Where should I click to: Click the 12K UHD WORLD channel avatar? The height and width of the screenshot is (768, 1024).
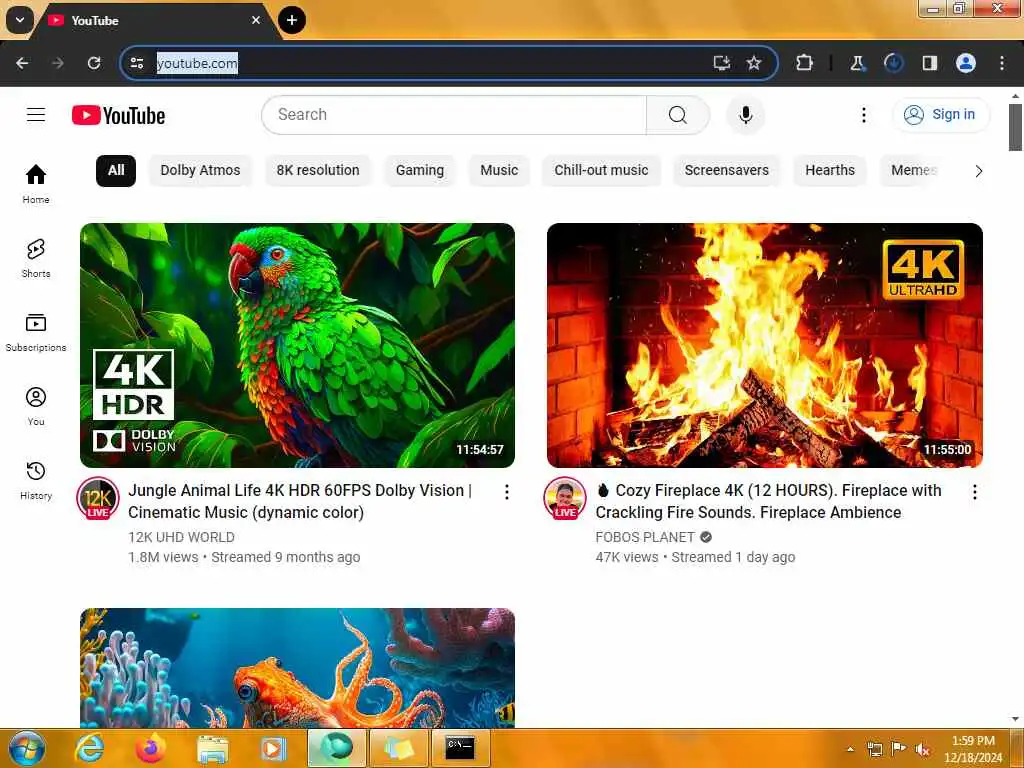point(98,499)
